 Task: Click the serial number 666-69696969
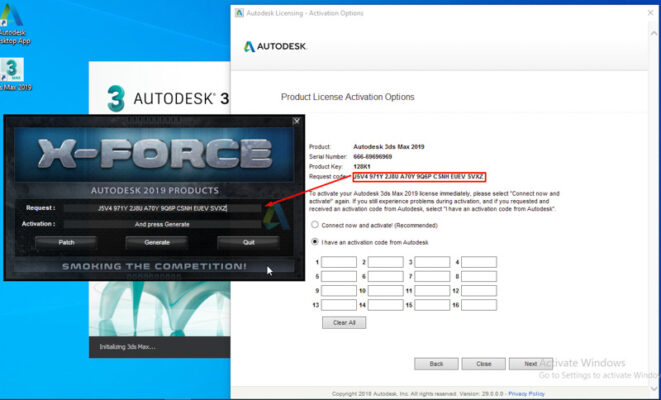click(373, 157)
